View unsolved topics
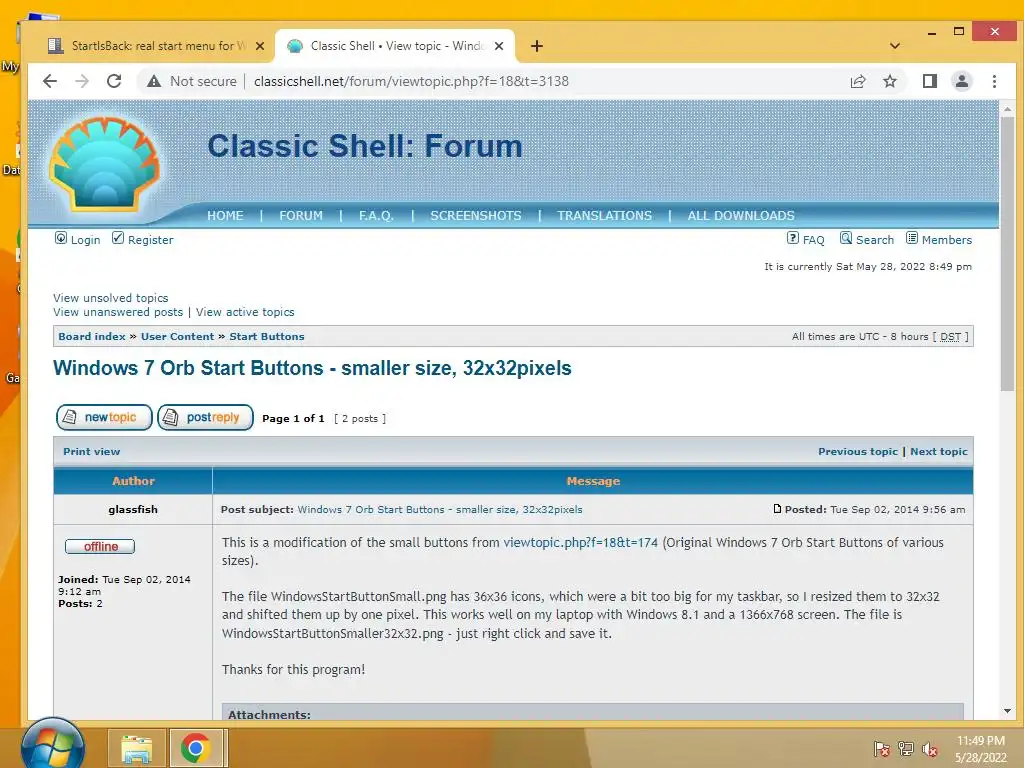The image size is (1024, 768). point(110,298)
